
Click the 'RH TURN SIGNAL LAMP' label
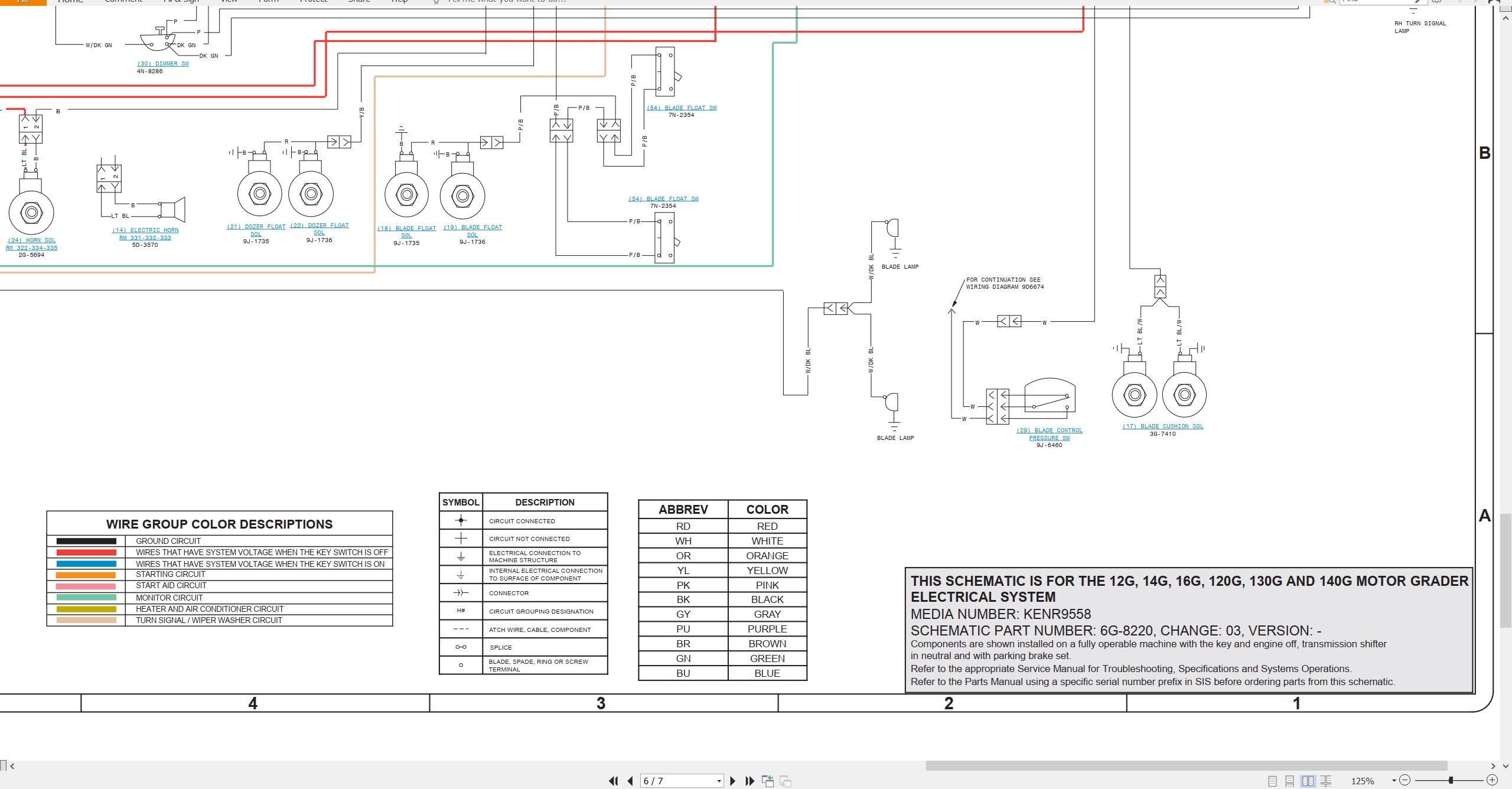(x=1420, y=27)
